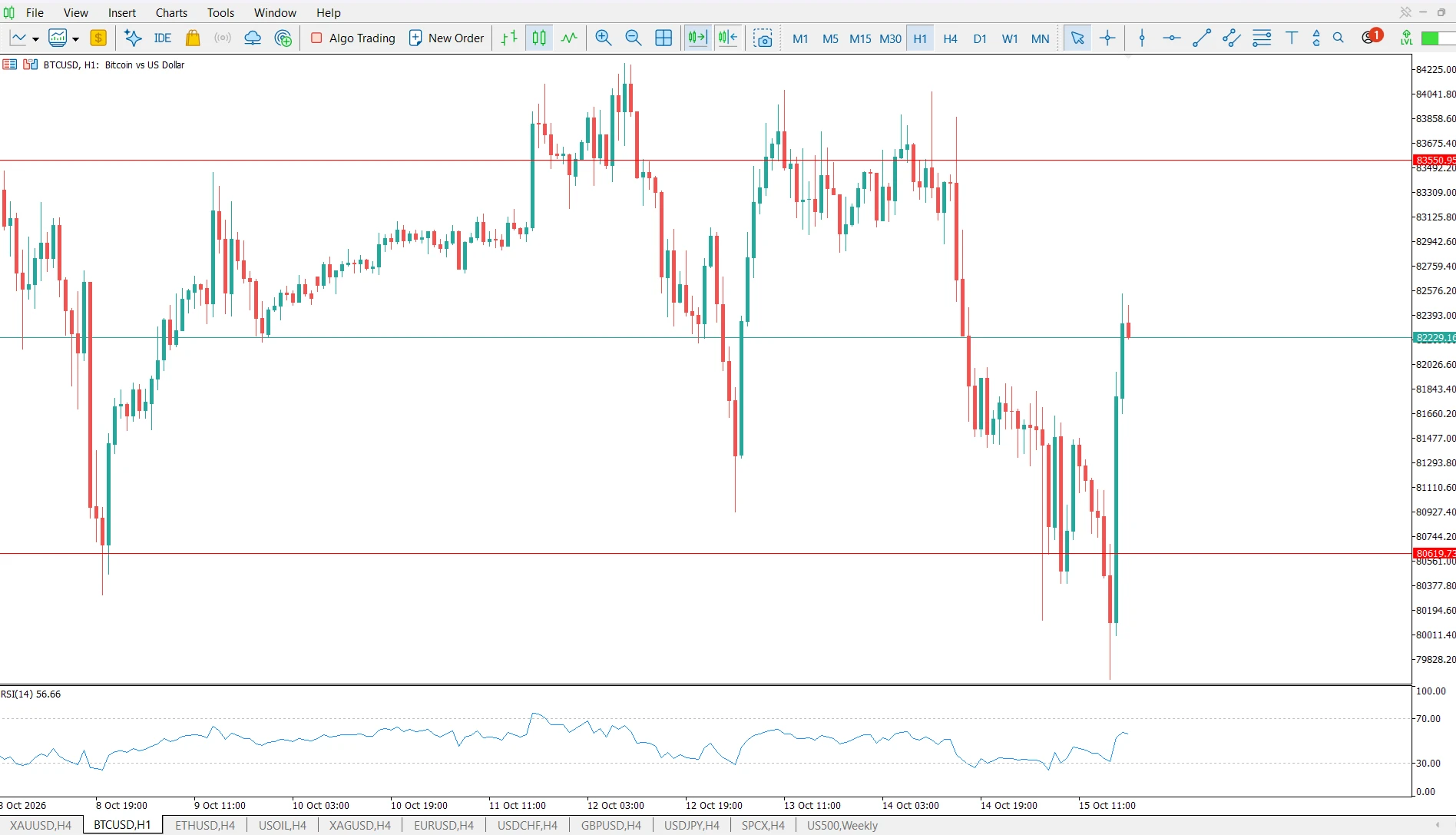The image size is (1456, 835).
Task: Select the M15 timeframe
Action: tap(860, 38)
